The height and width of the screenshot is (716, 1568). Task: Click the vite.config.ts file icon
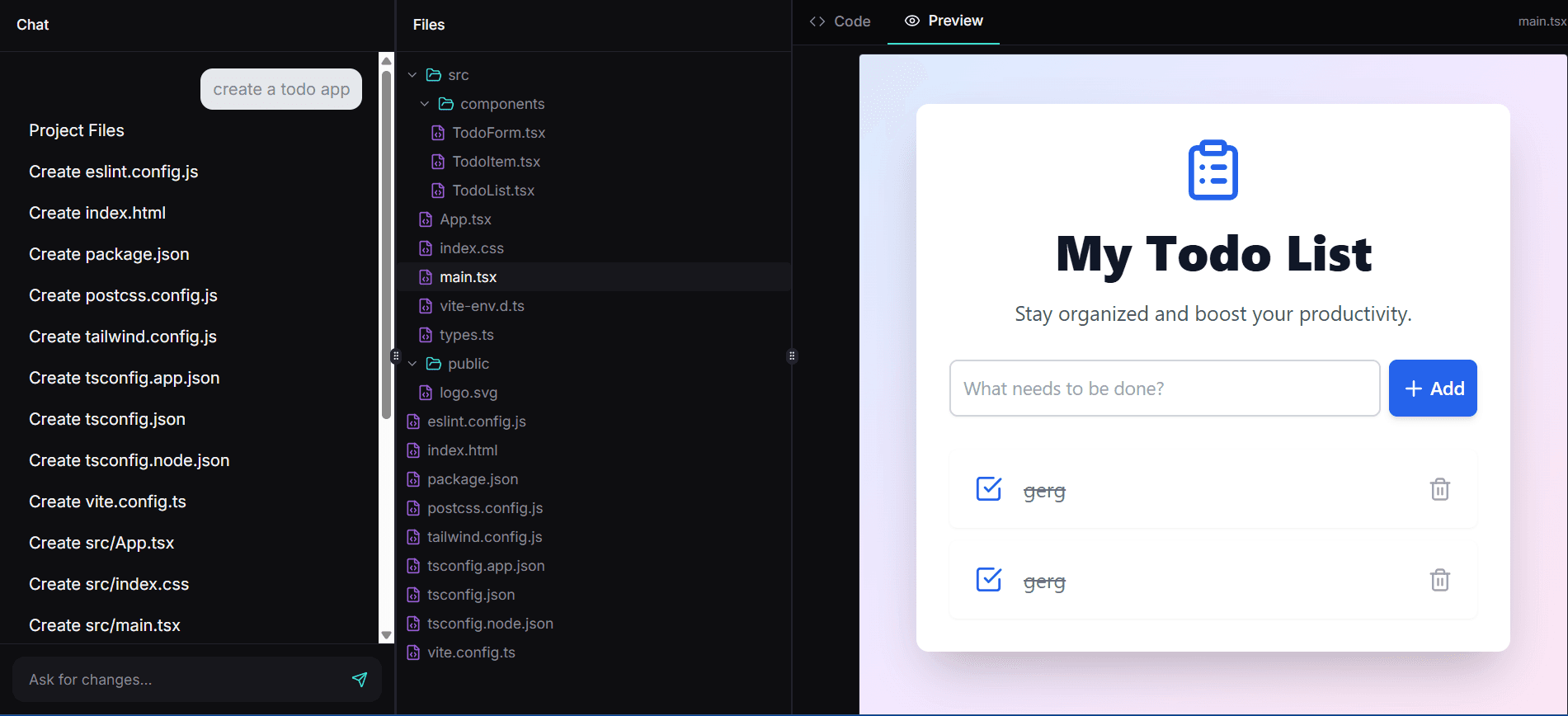coord(413,652)
